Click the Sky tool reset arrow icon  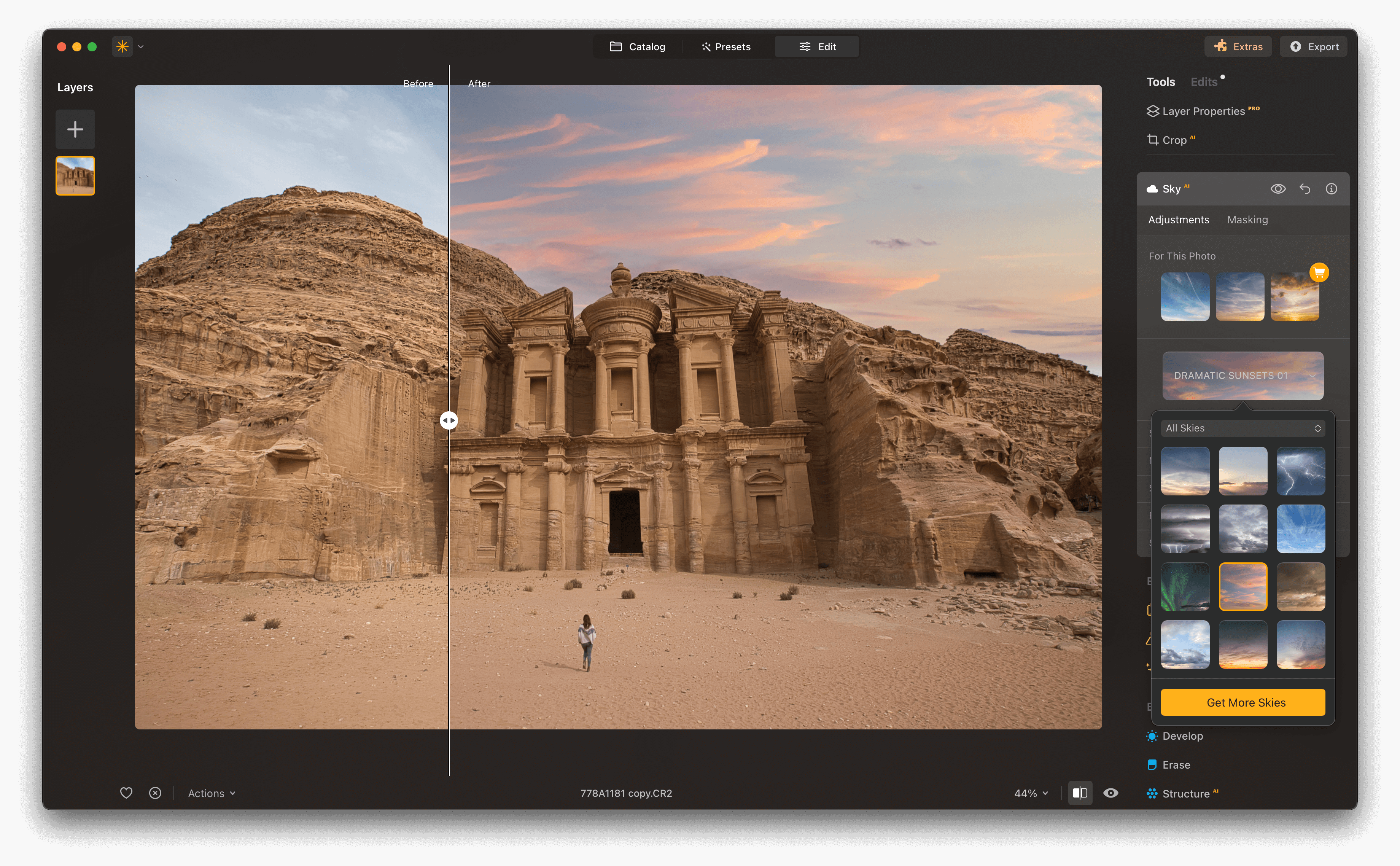point(1305,189)
